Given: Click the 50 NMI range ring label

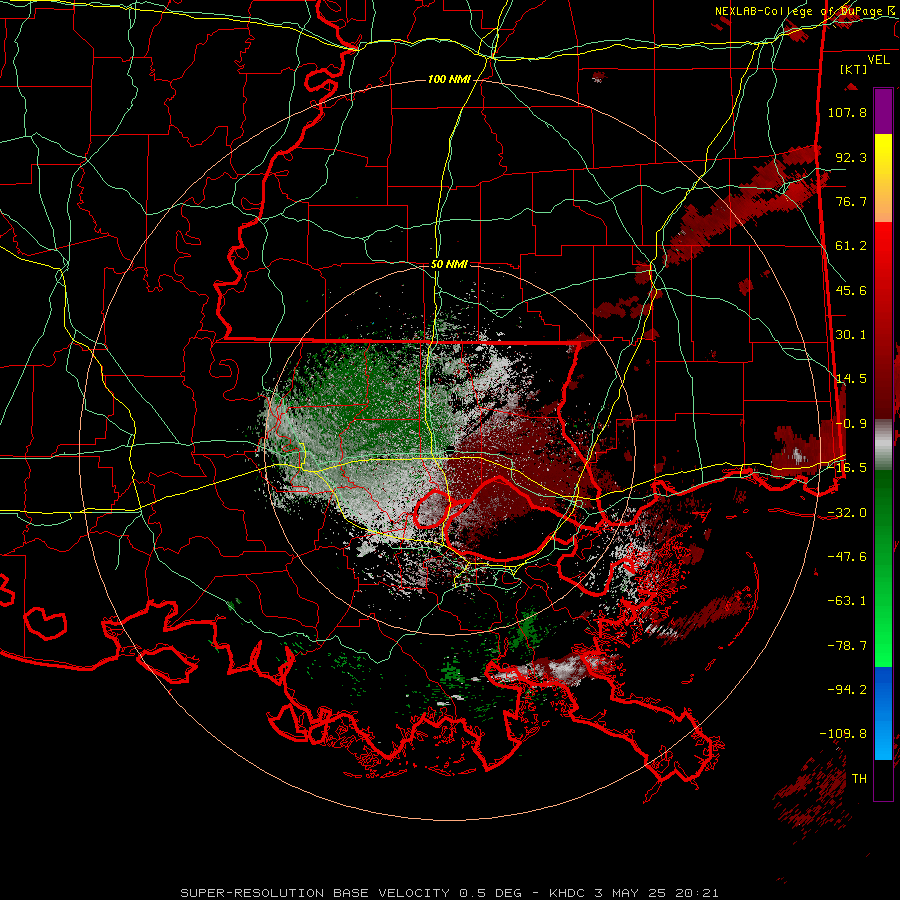Looking at the screenshot, I should click(449, 264).
